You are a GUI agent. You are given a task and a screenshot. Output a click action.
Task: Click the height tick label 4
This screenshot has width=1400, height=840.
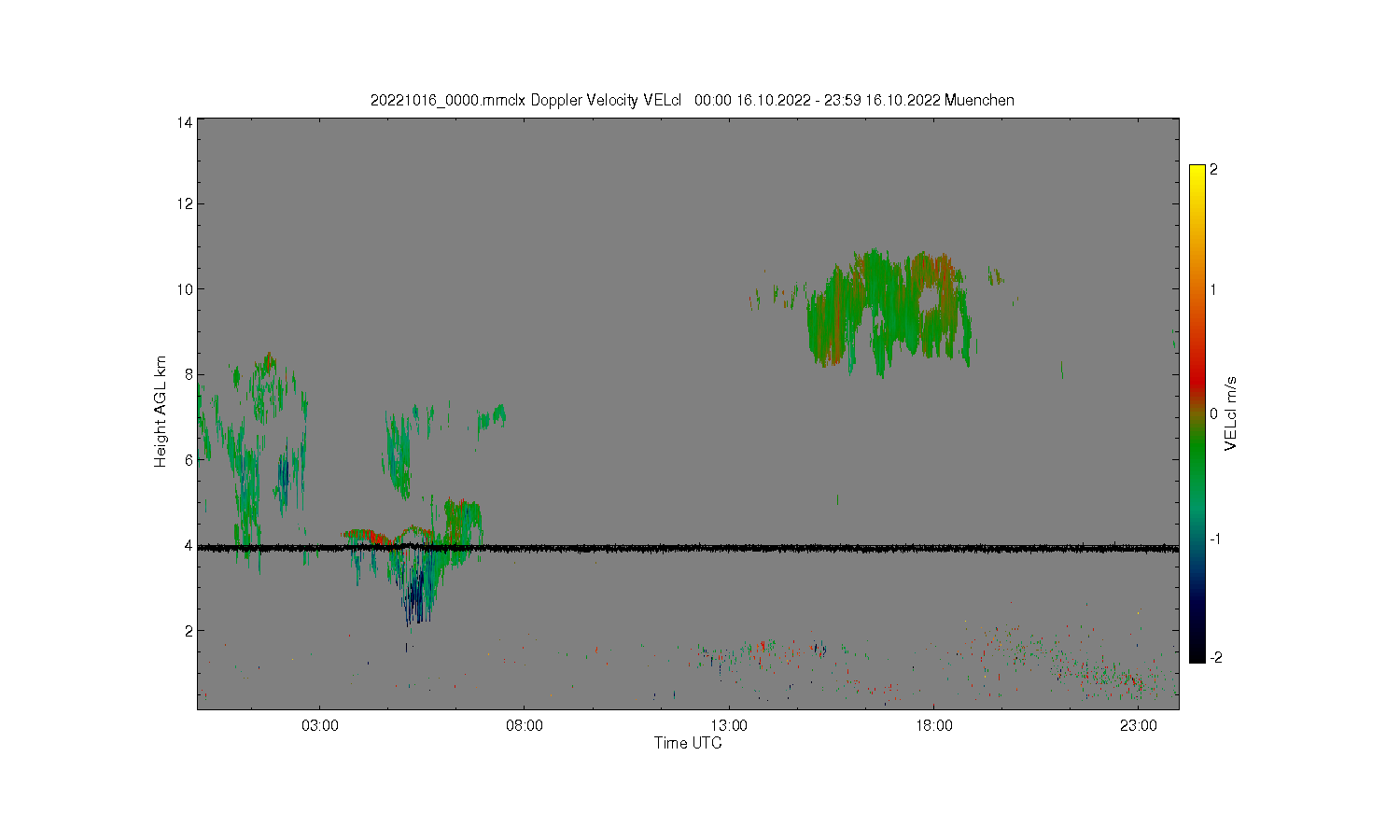point(189,545)
